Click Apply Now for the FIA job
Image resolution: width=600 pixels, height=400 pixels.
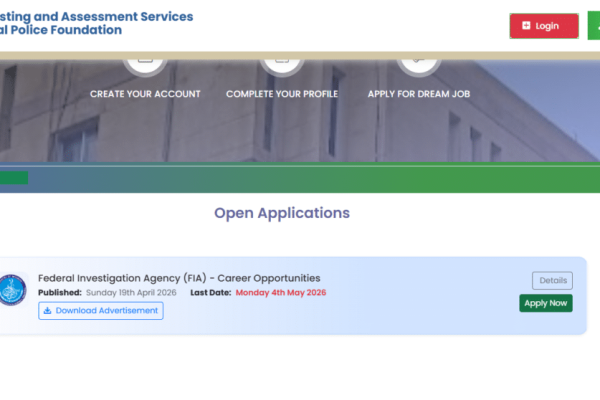pyautogui.click(x=546, y=303)
